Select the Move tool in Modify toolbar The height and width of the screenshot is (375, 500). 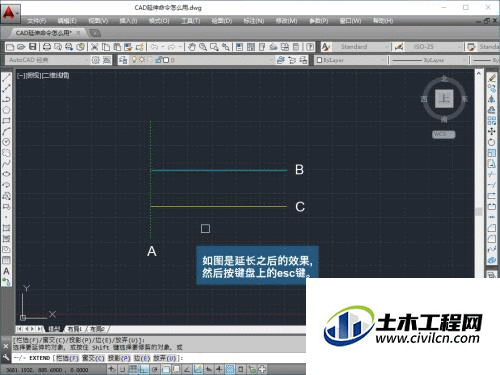(492, 131)
